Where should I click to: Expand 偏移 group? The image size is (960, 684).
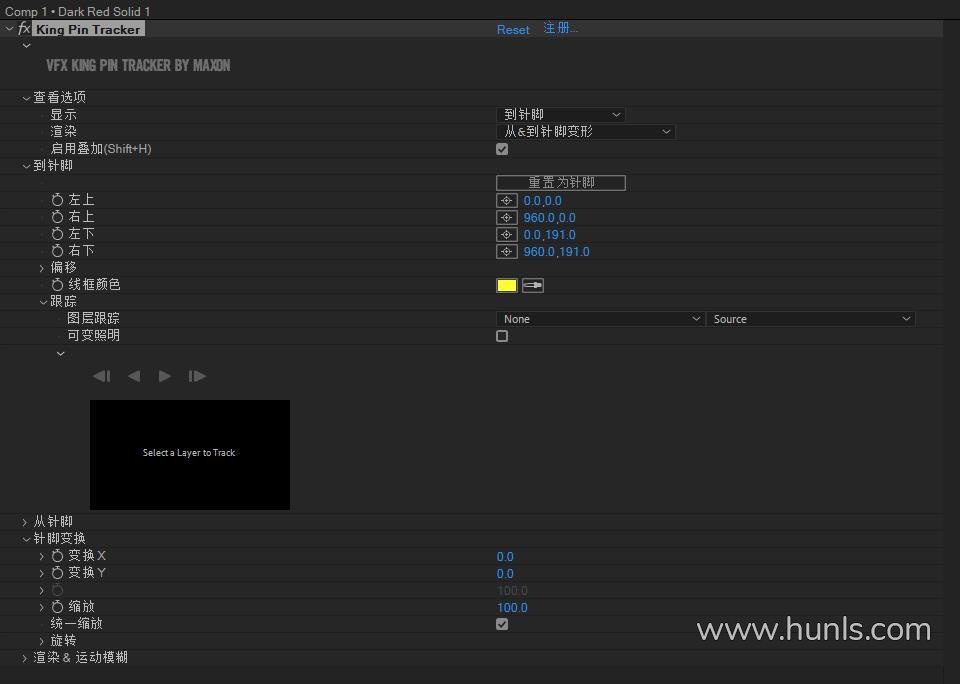[42, 268]
